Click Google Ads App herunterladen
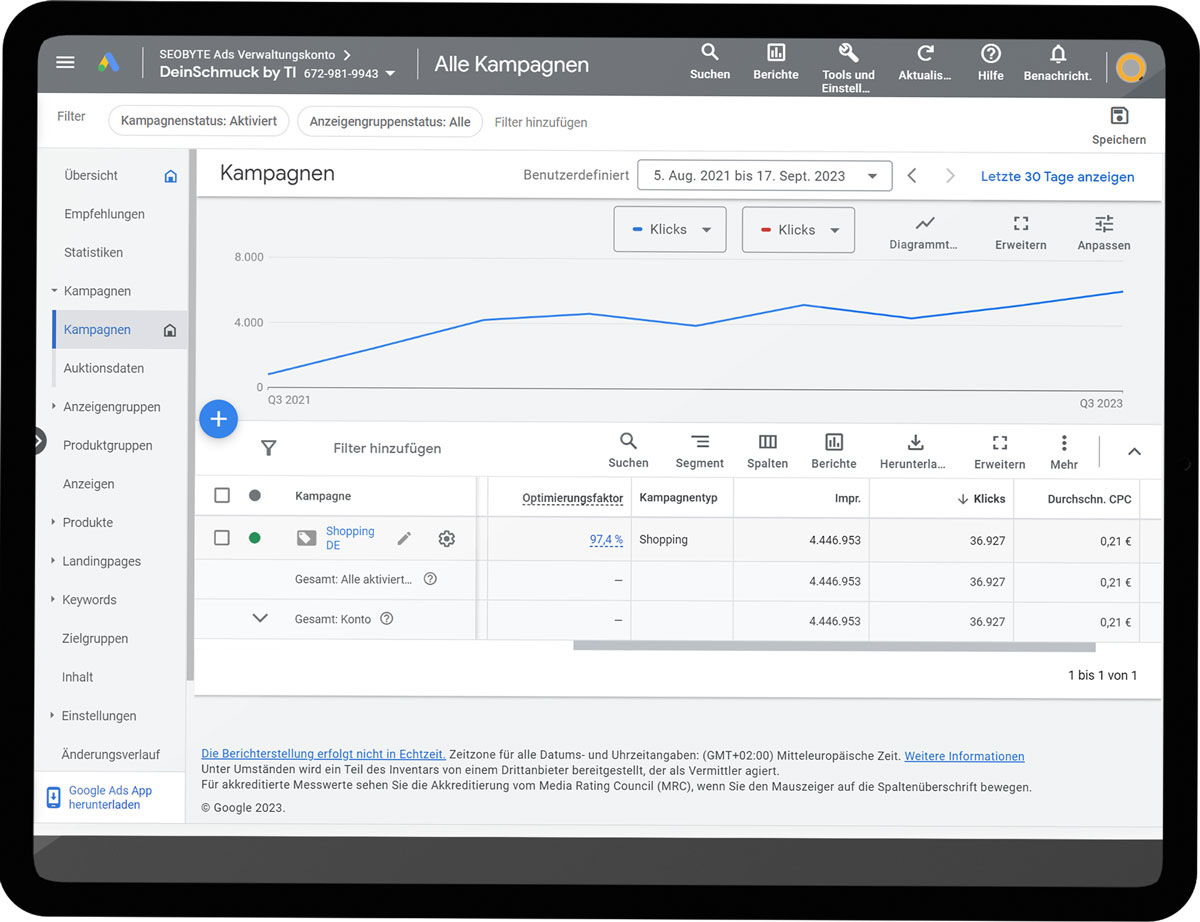1200x922 pixels. pyautogui.click(x=110, y=797)
